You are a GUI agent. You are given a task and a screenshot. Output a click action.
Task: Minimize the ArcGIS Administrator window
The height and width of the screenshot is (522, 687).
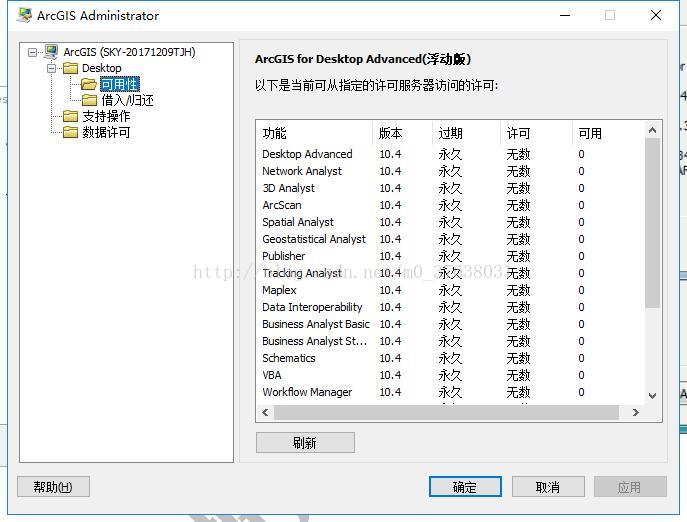(565, 15)
